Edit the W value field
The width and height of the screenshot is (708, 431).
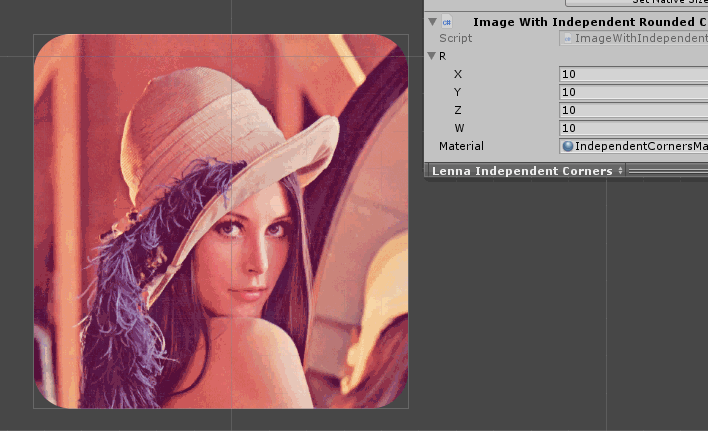[x=633, y=128]
